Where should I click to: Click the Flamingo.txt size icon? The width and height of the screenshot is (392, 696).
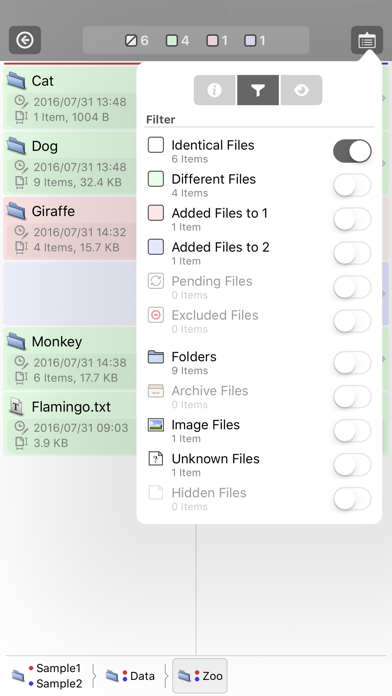pyautogui.click(x=21, y=443)
